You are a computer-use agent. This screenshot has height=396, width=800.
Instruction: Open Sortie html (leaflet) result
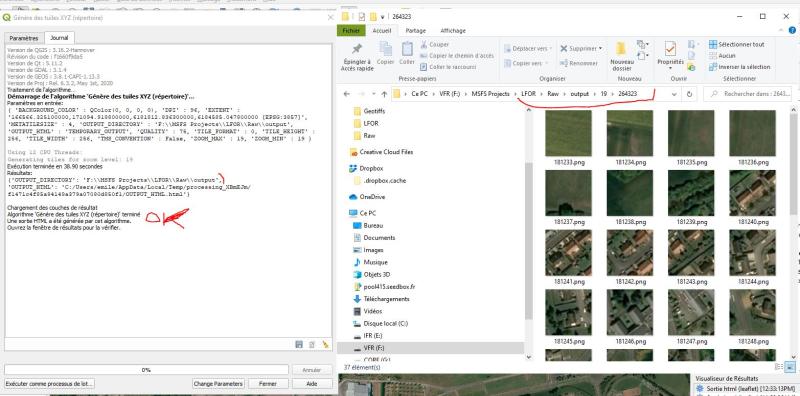[745, 388]
